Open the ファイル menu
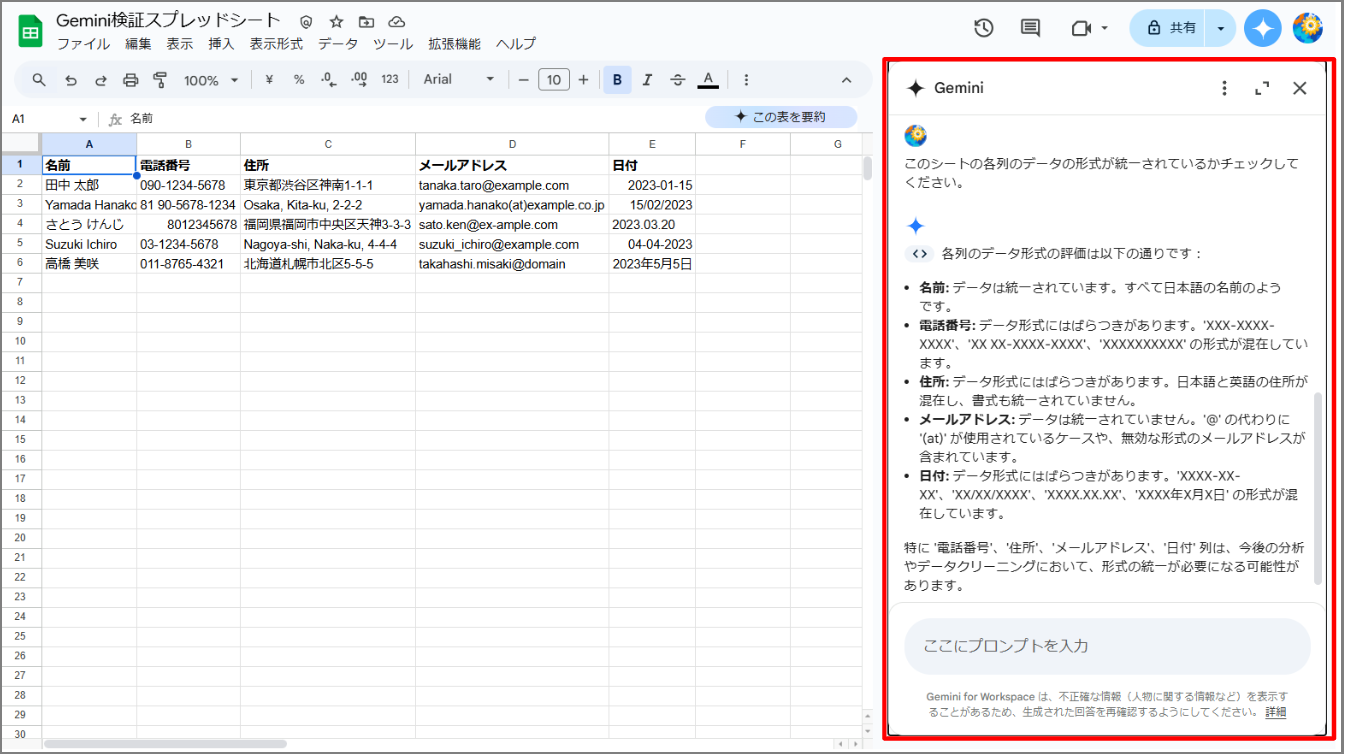1345x754 pixels. [x=83, y=44]
